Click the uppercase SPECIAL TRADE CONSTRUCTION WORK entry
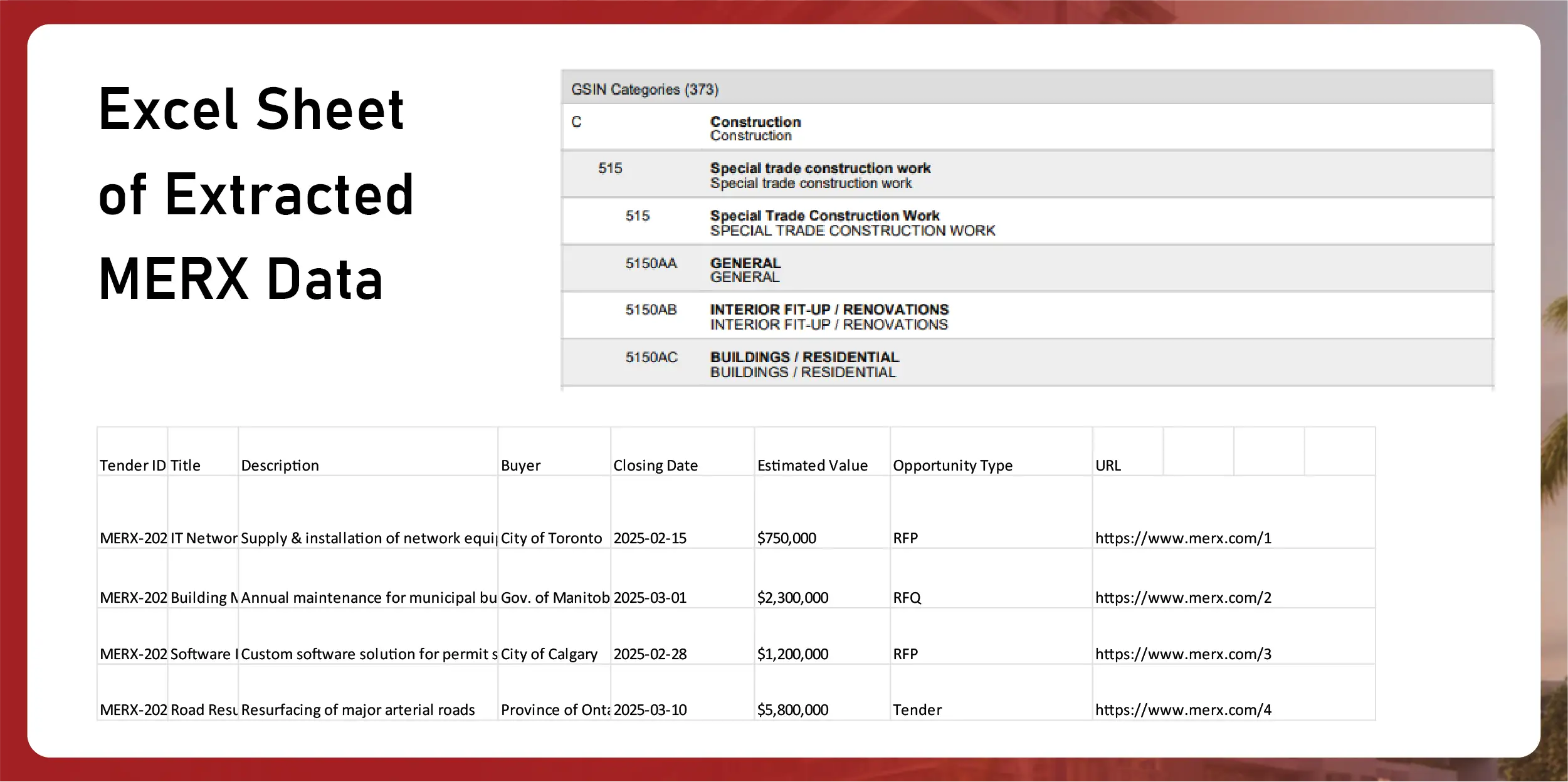Viewport: 1568px width, 782px height. [x=852, y=231]
